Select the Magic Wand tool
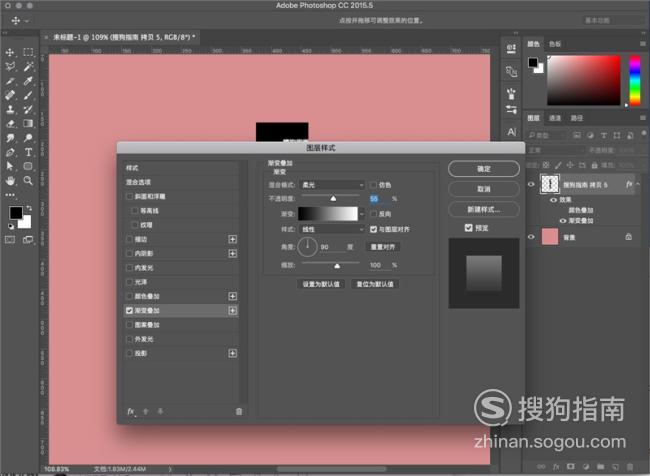The width and height of the screenshot is (650, 476). pyautogui.click(x=28, y=66)
